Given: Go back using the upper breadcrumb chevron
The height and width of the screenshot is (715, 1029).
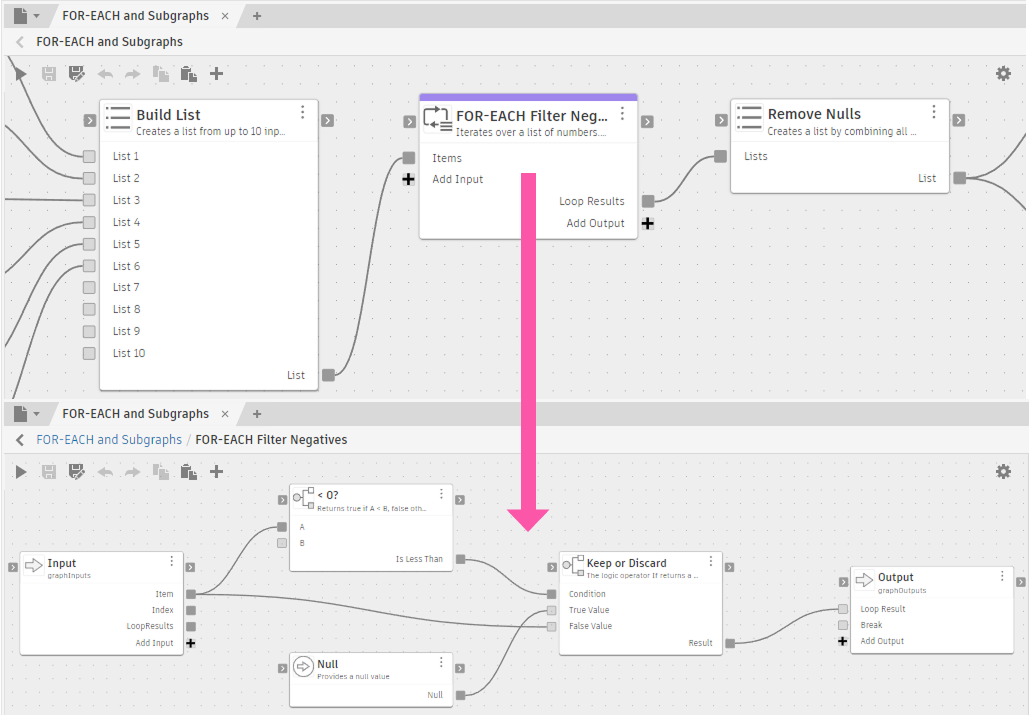Looking at the screenshot, I should tap(20, 42).
